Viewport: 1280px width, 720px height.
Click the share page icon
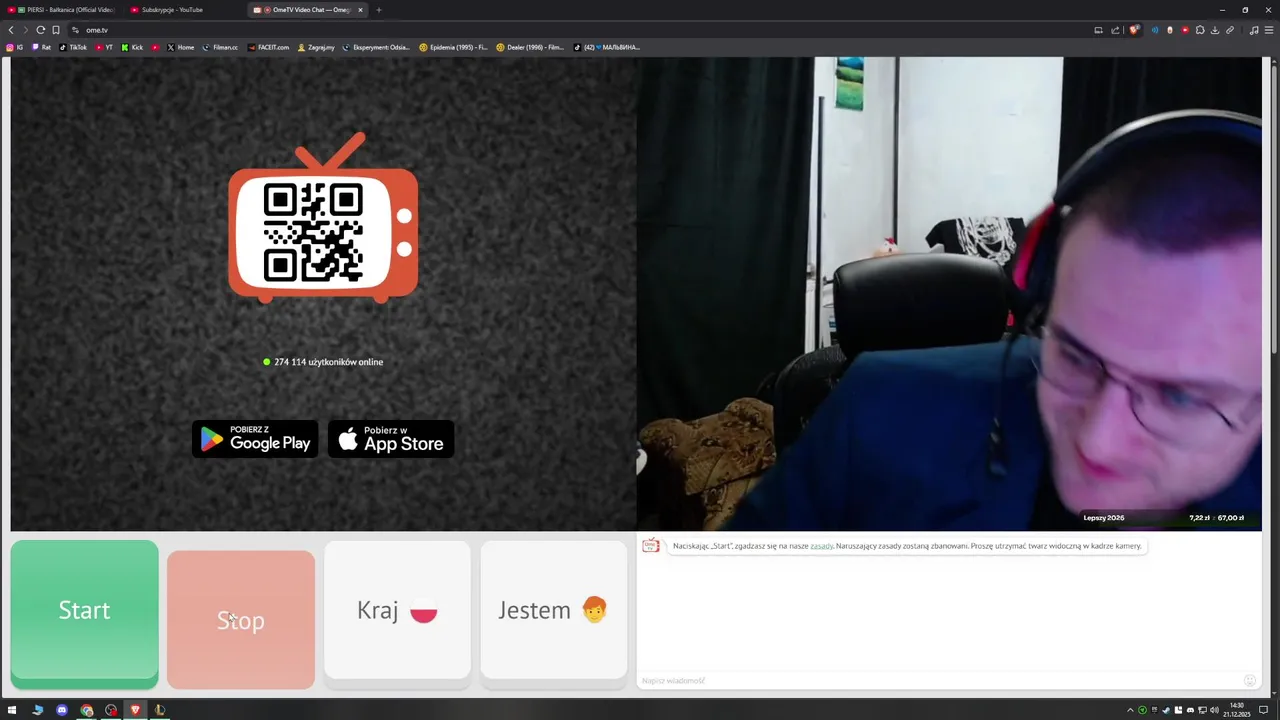1115,30
